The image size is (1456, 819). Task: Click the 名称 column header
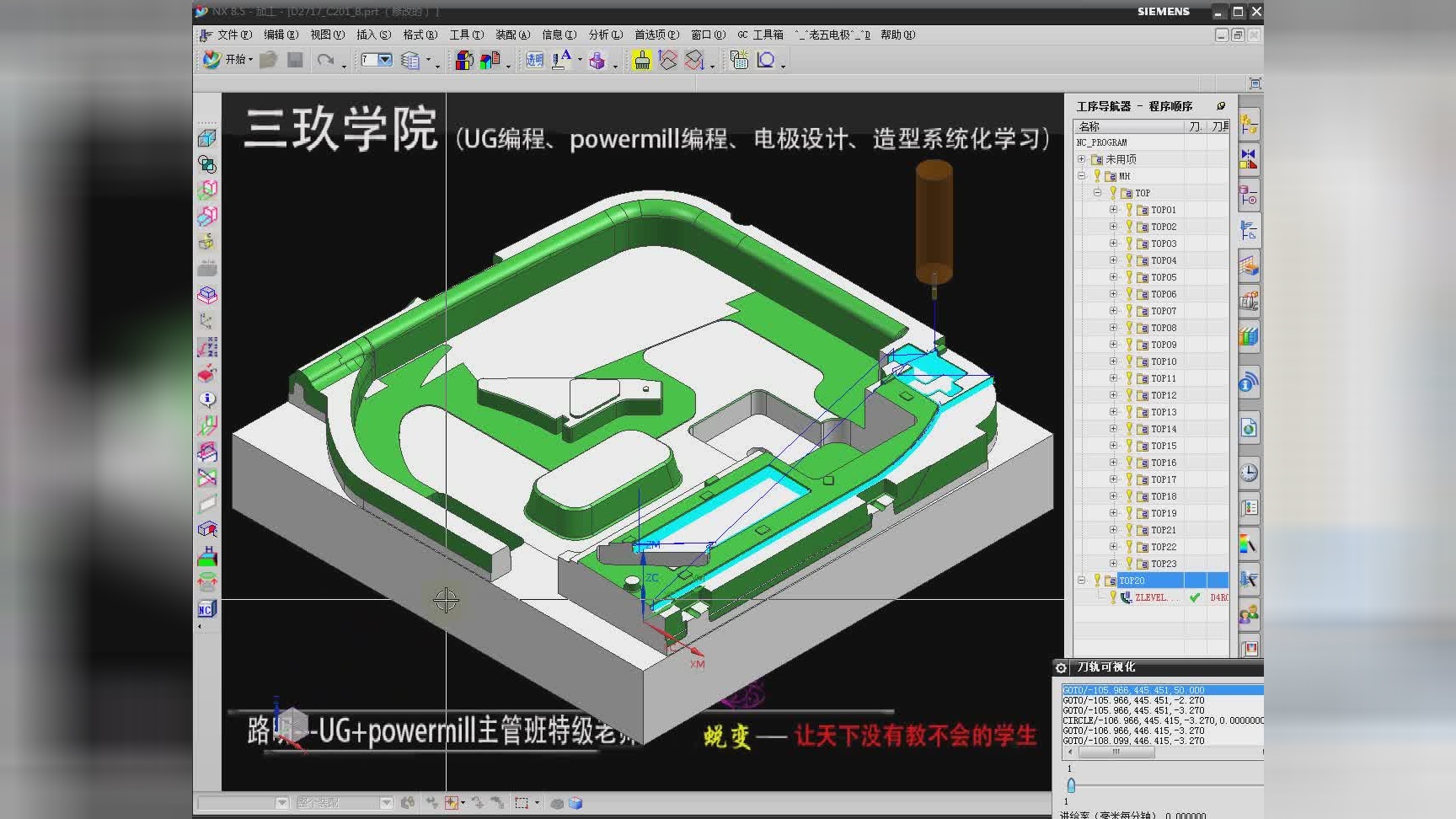[x=1129, y=126]
